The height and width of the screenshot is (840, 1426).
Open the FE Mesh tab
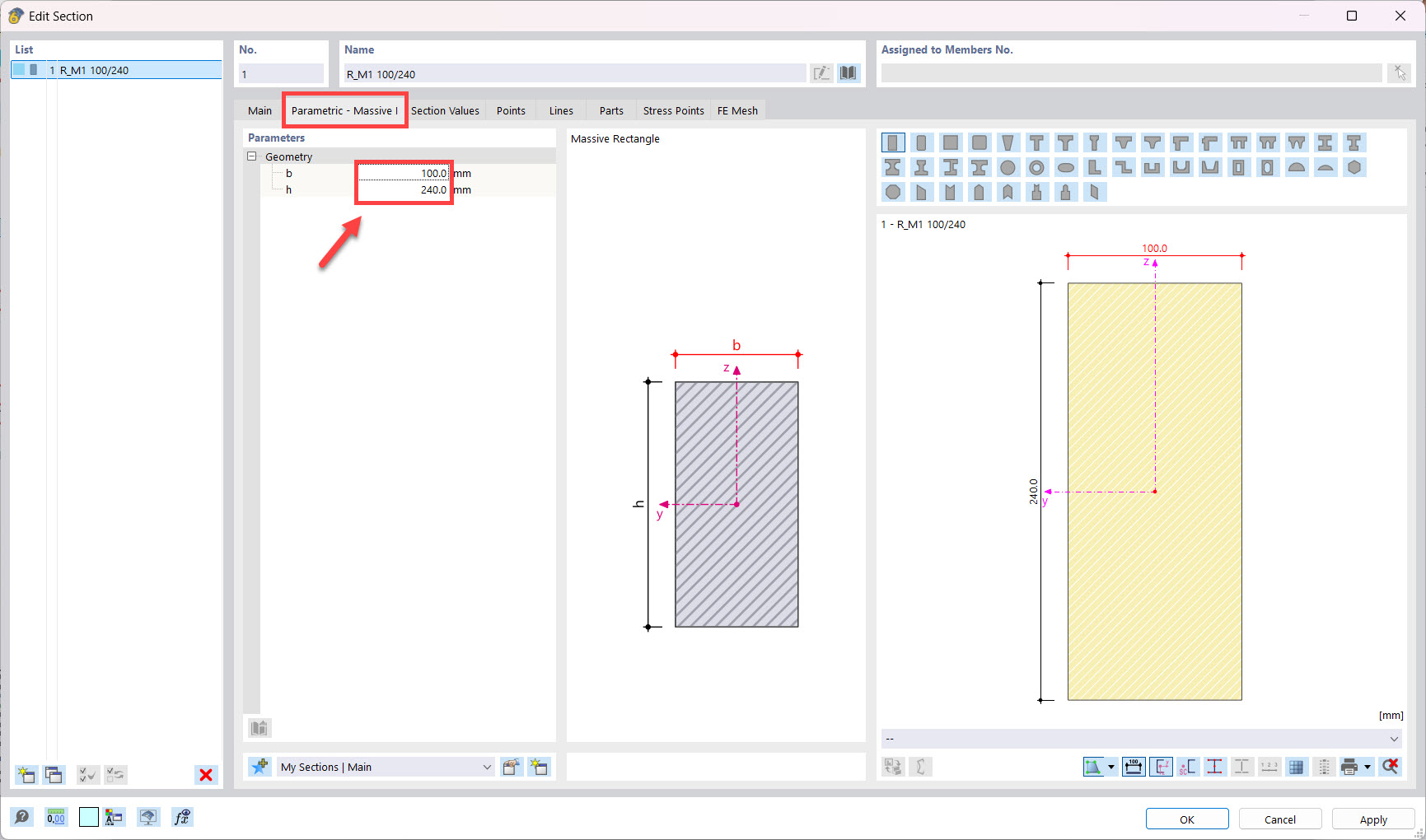(737, 110)
